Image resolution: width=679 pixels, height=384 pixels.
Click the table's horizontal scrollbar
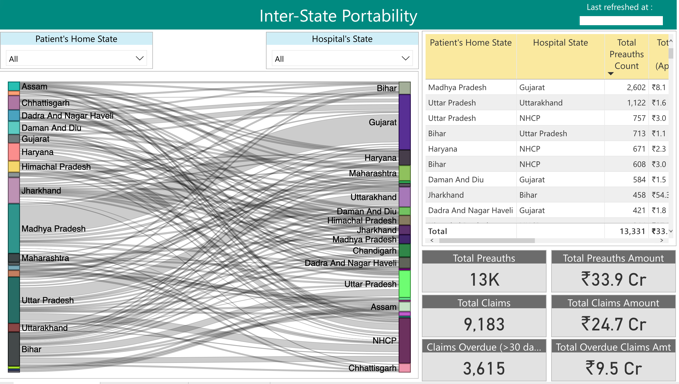[487, 240]
